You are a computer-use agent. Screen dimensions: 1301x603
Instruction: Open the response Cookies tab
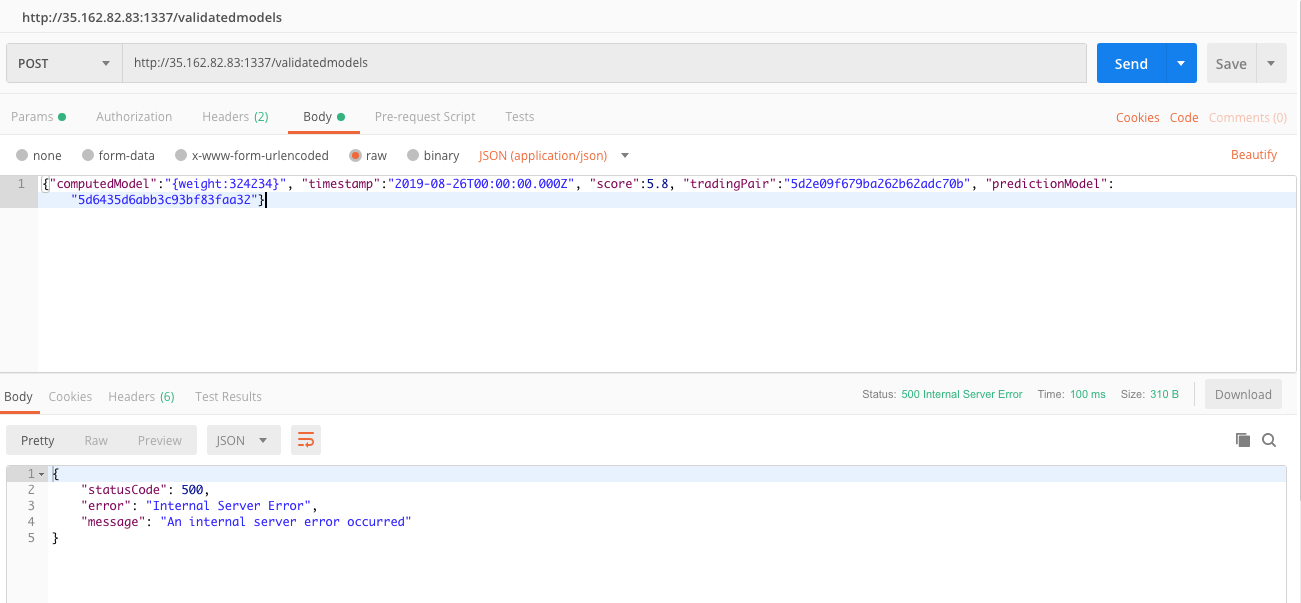[70, 397]
